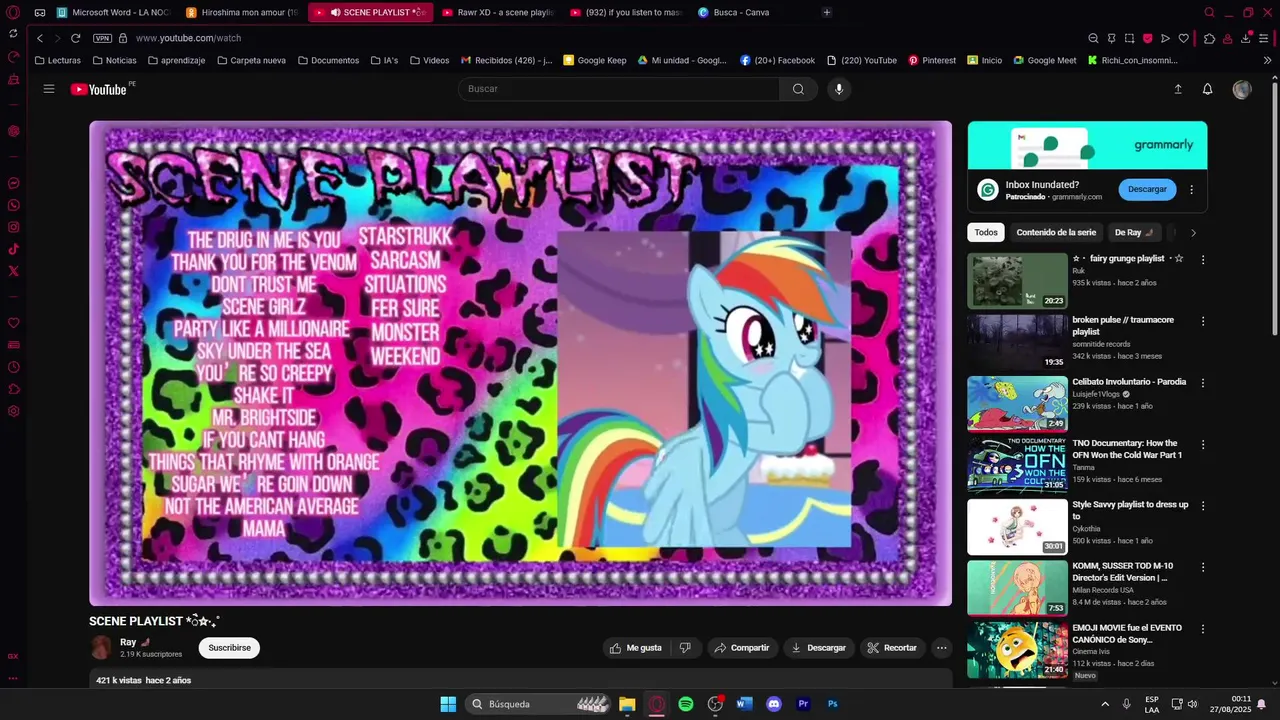
Task: Open Discord from the Windows taskbar
Action: coord(773,704)
